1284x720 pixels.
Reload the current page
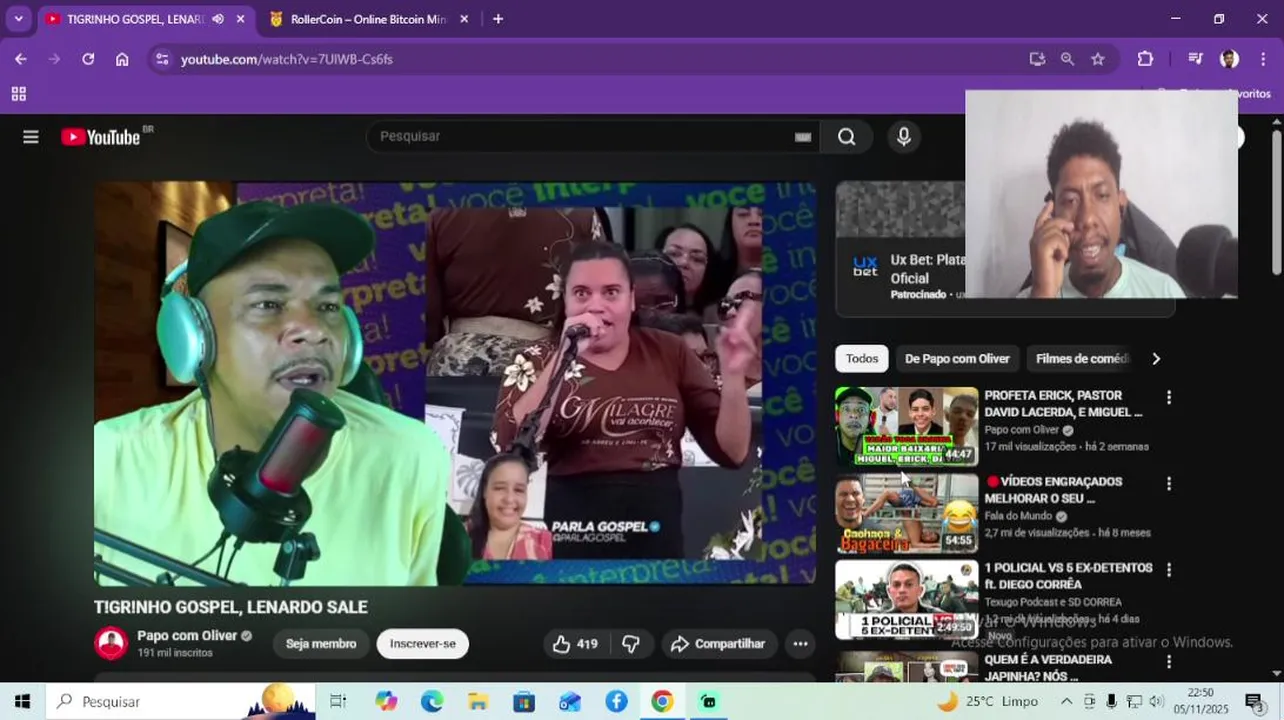pyautogui.click(x=88, y=59)
